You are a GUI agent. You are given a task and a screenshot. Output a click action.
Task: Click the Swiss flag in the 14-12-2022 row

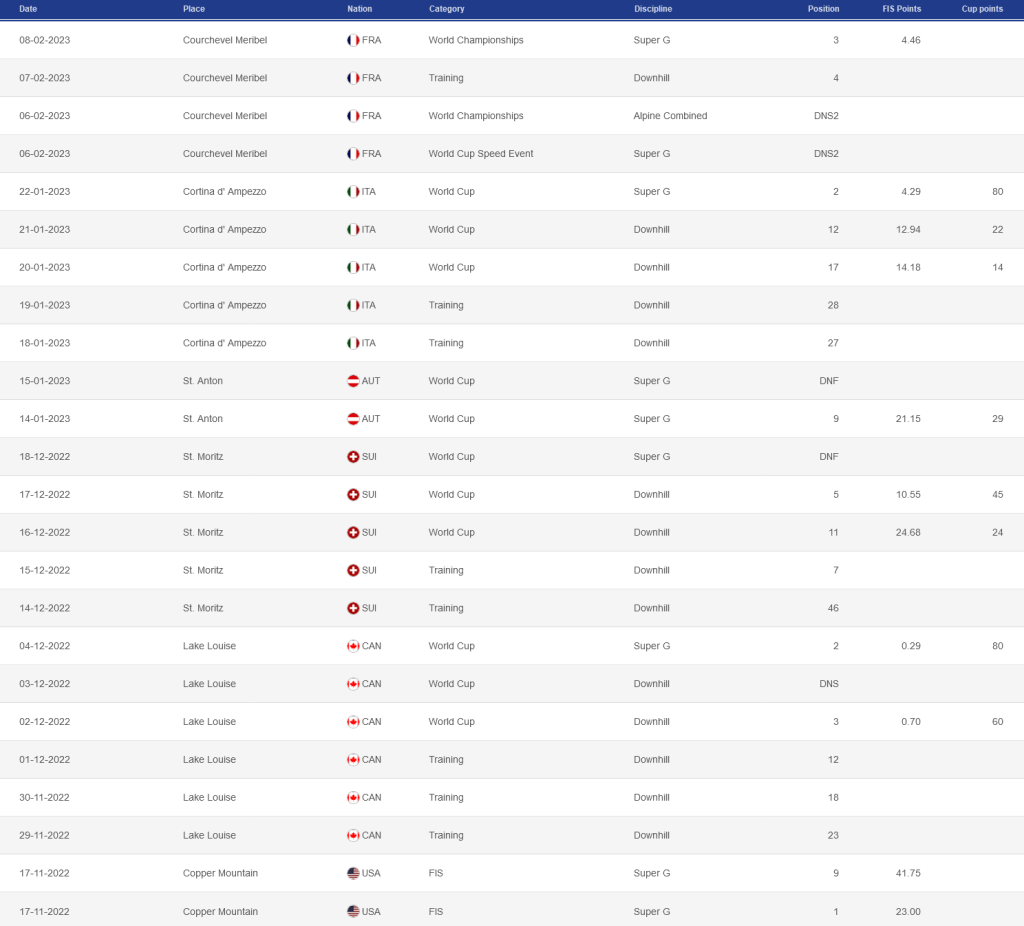tap(353, 608)
